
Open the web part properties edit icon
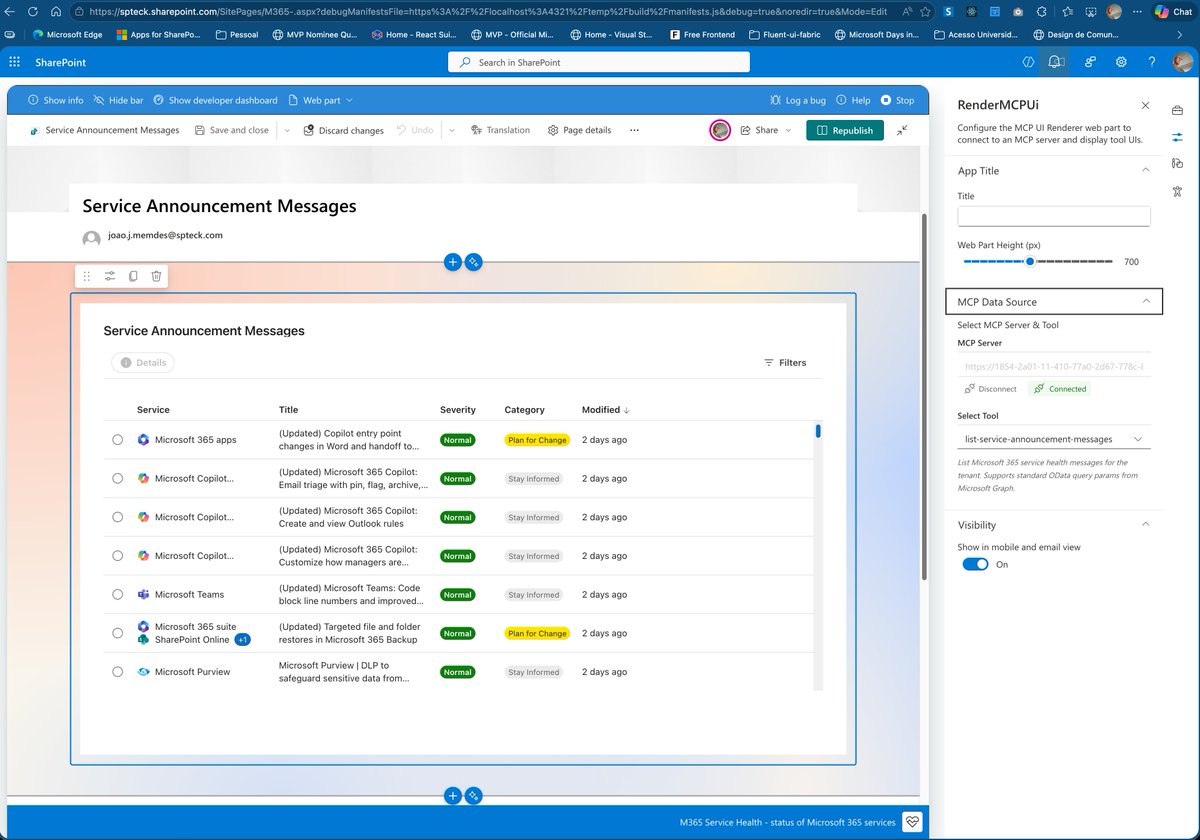[110, 276]
